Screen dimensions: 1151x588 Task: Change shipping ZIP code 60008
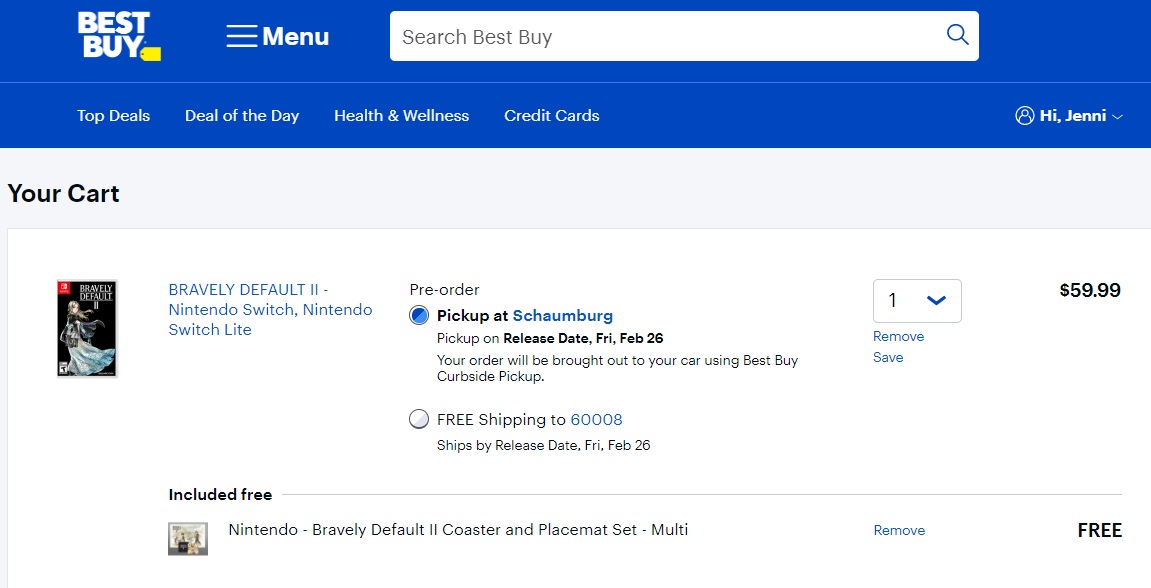pyautogui.click(x=596, y=420)
